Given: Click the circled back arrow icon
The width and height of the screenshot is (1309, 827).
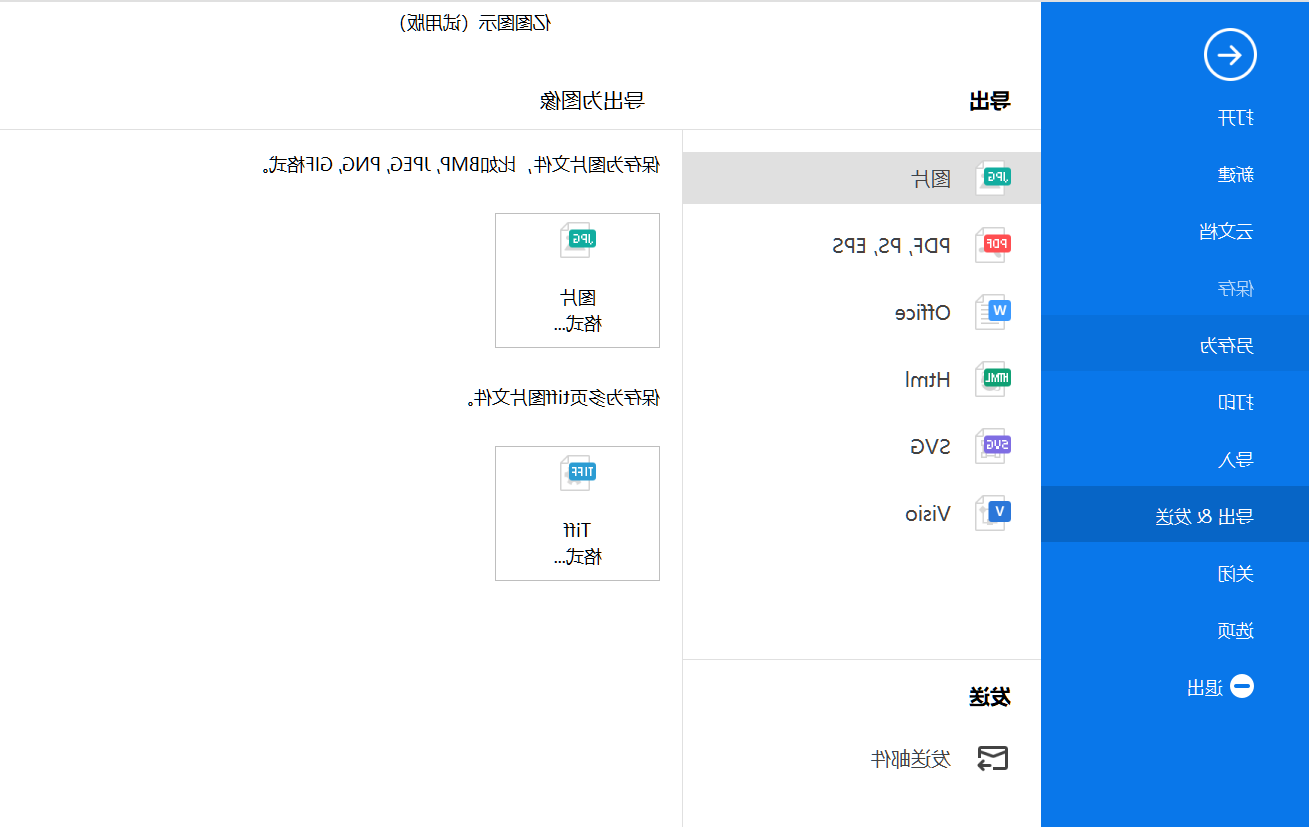Looking at the screenshot, I should pos(1230,55).
